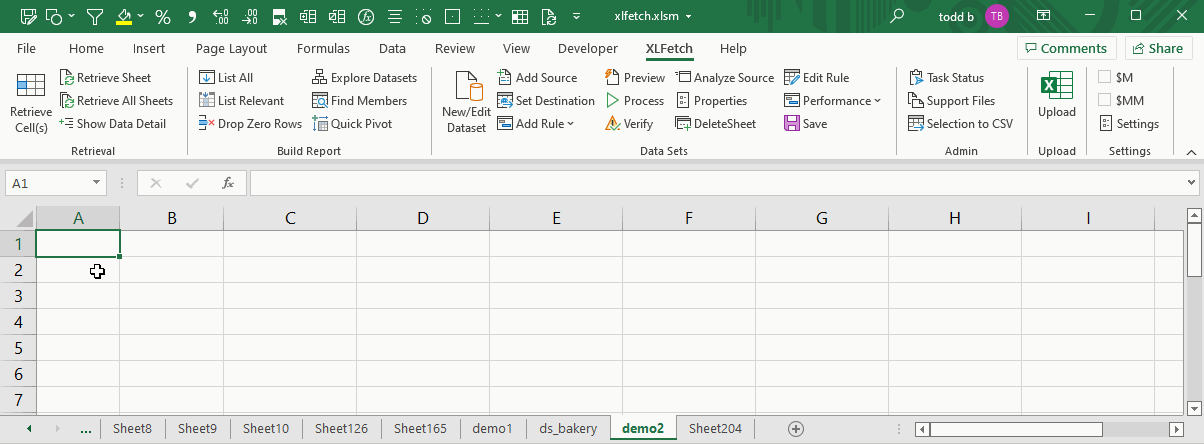Enable the $MM checkbox

tap(1105, 101)
